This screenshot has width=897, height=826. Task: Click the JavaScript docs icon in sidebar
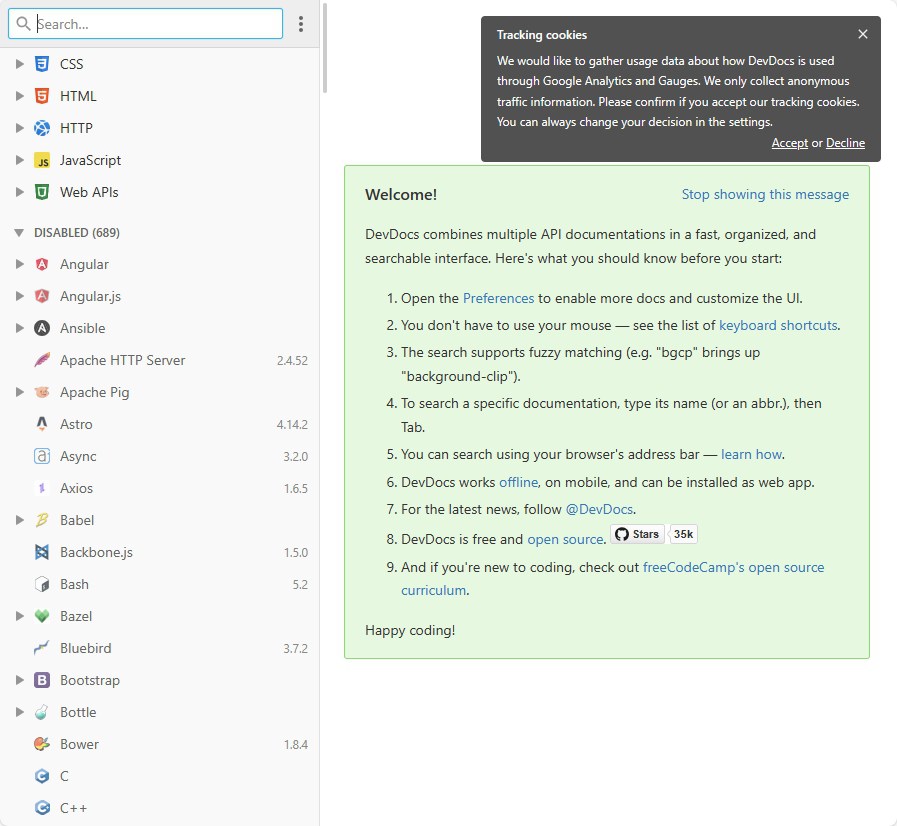pyautogui.click(x=40, y=160)
